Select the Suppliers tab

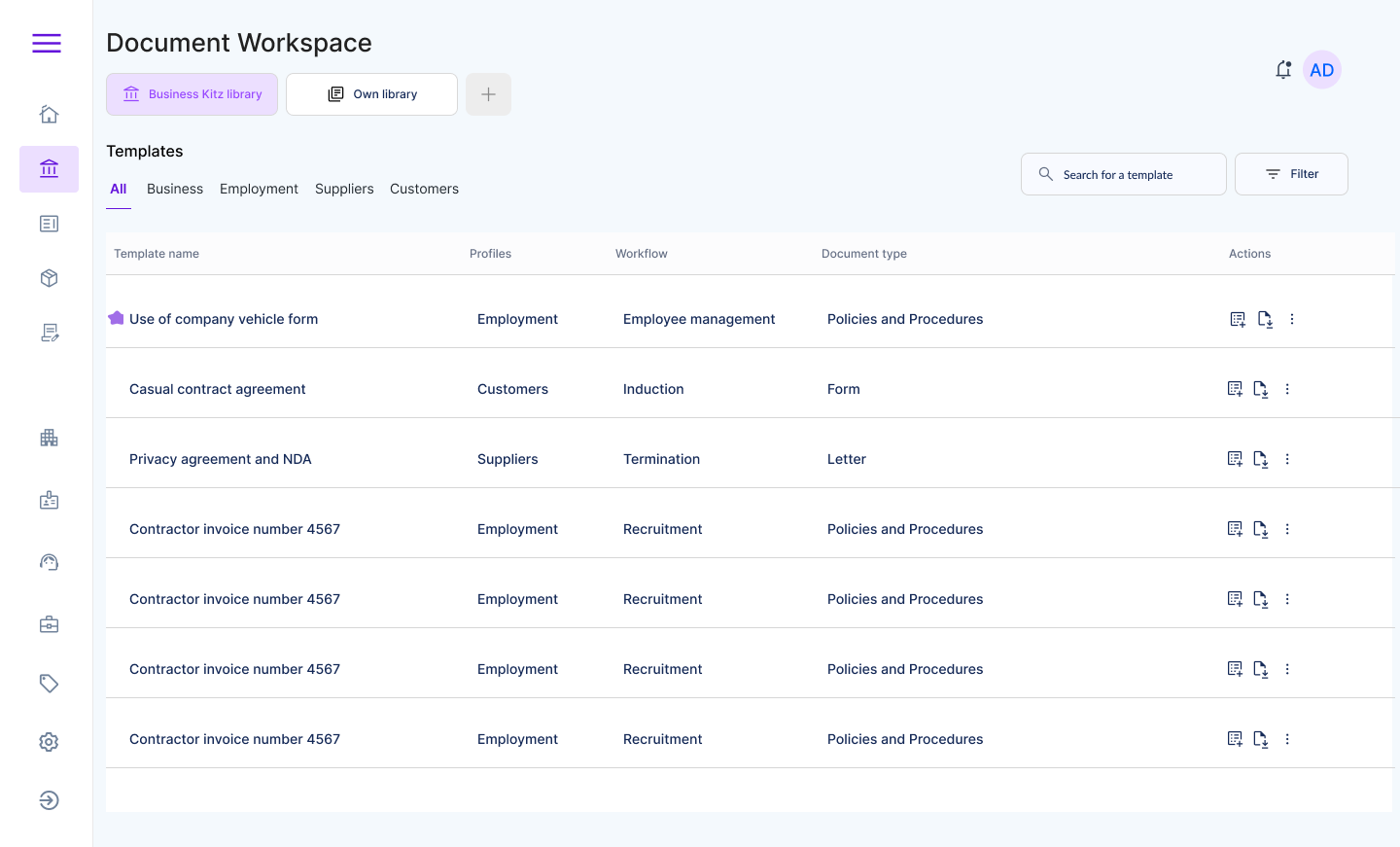tap(344, 189)
